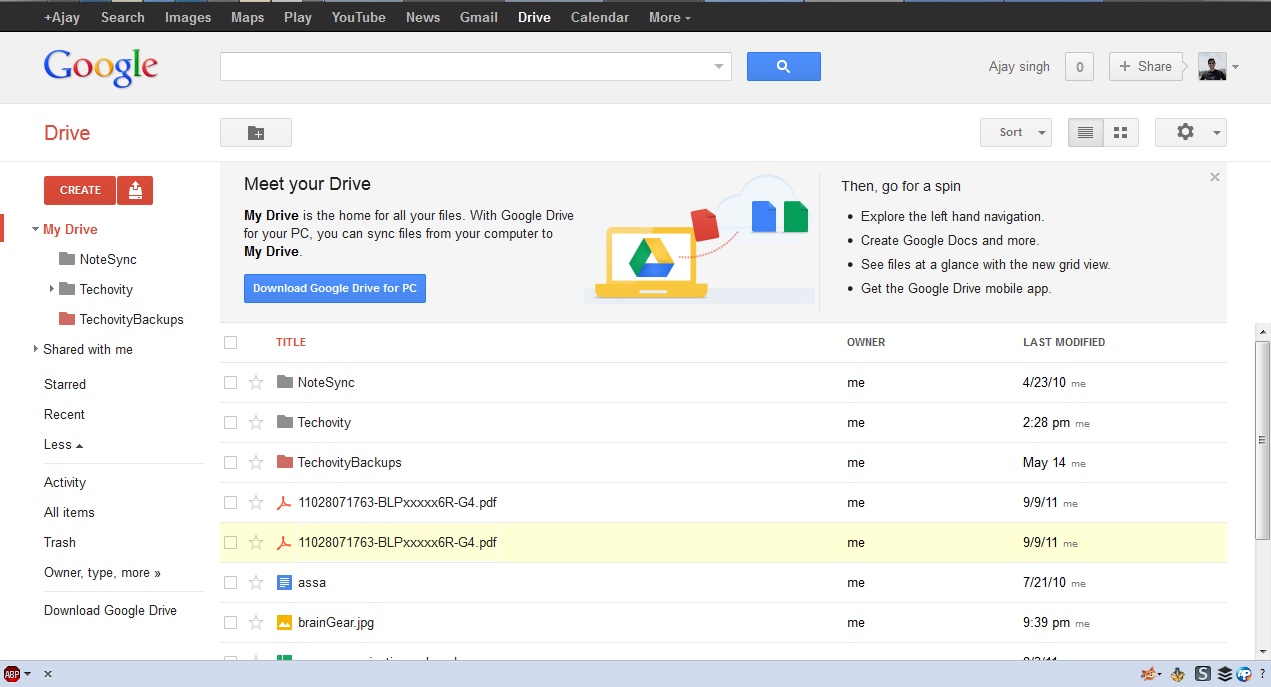Open the settings gear menu
The image size is (1271, 687).
(x=1191, y=132)
